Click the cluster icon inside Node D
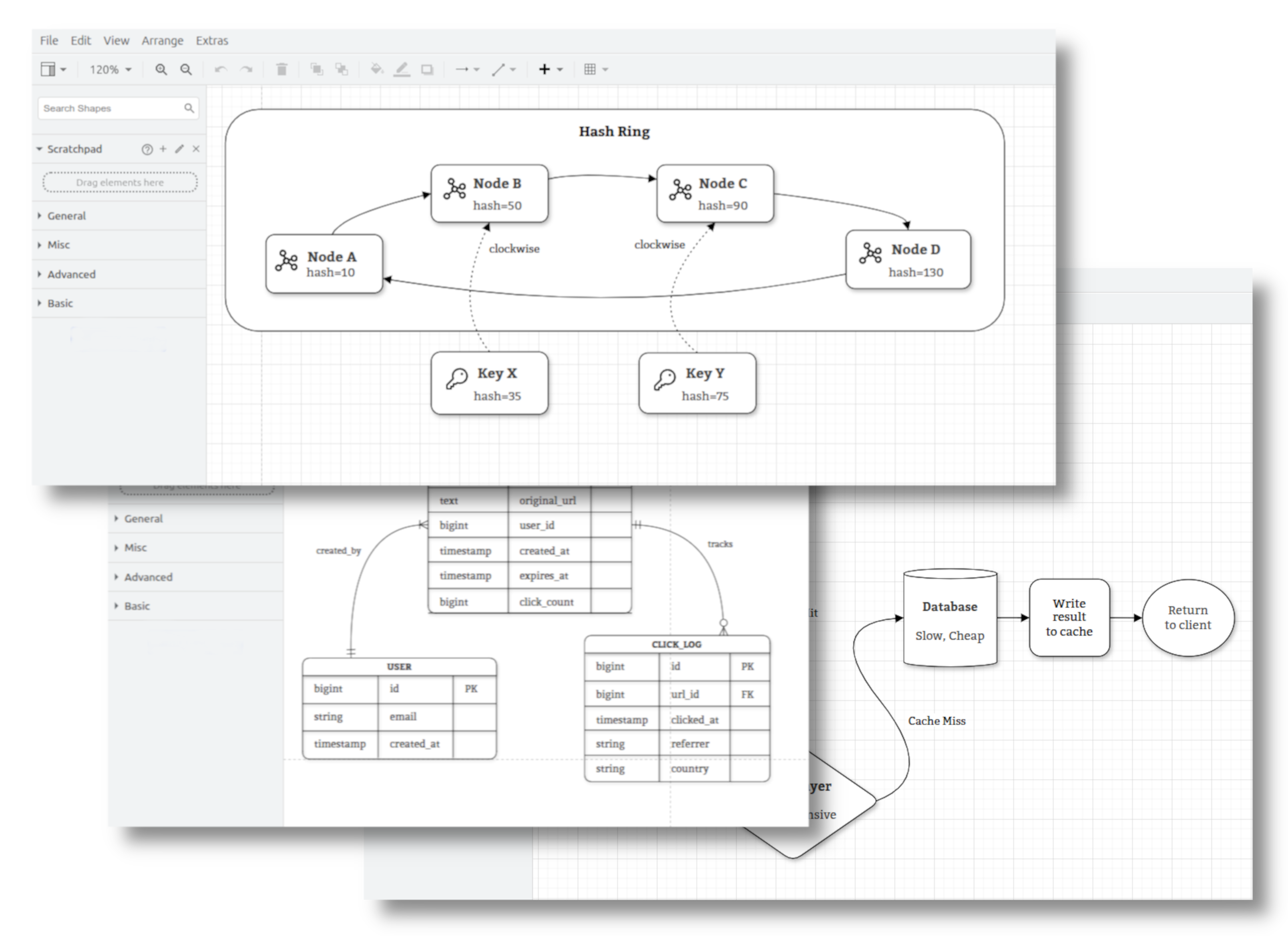This screenshot has width=1288, height=936. [x=870, y=253]
